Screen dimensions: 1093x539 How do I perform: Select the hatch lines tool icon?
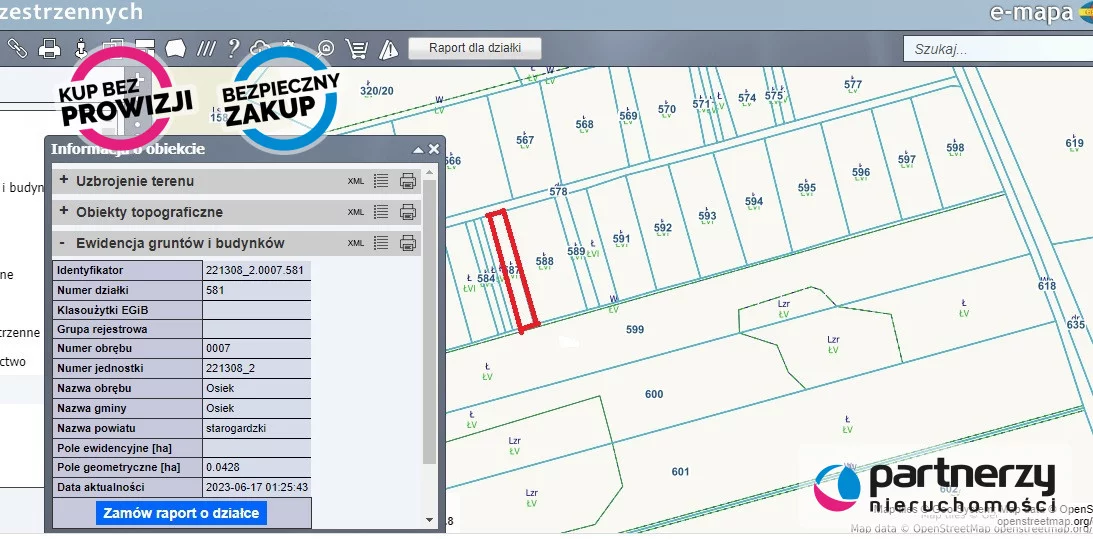pos(206,48)
